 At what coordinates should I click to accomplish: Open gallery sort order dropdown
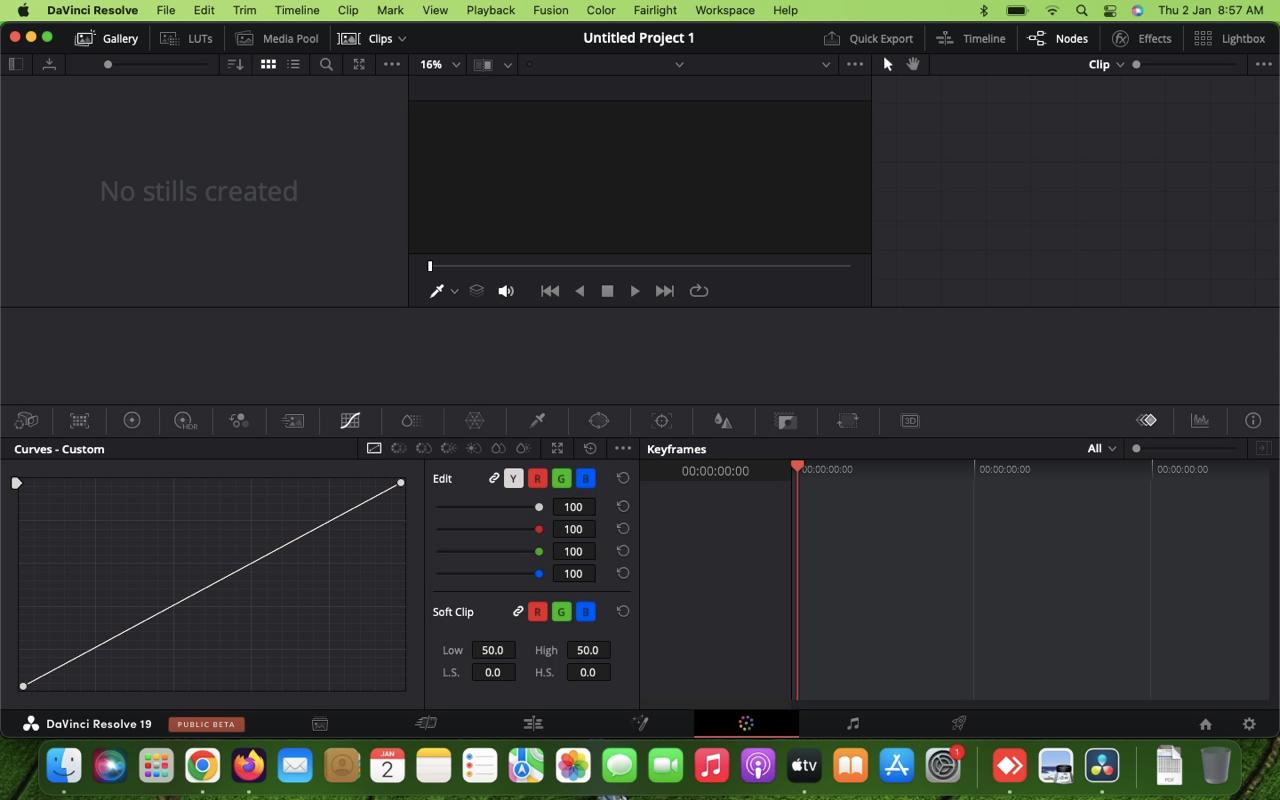(235, 64)
